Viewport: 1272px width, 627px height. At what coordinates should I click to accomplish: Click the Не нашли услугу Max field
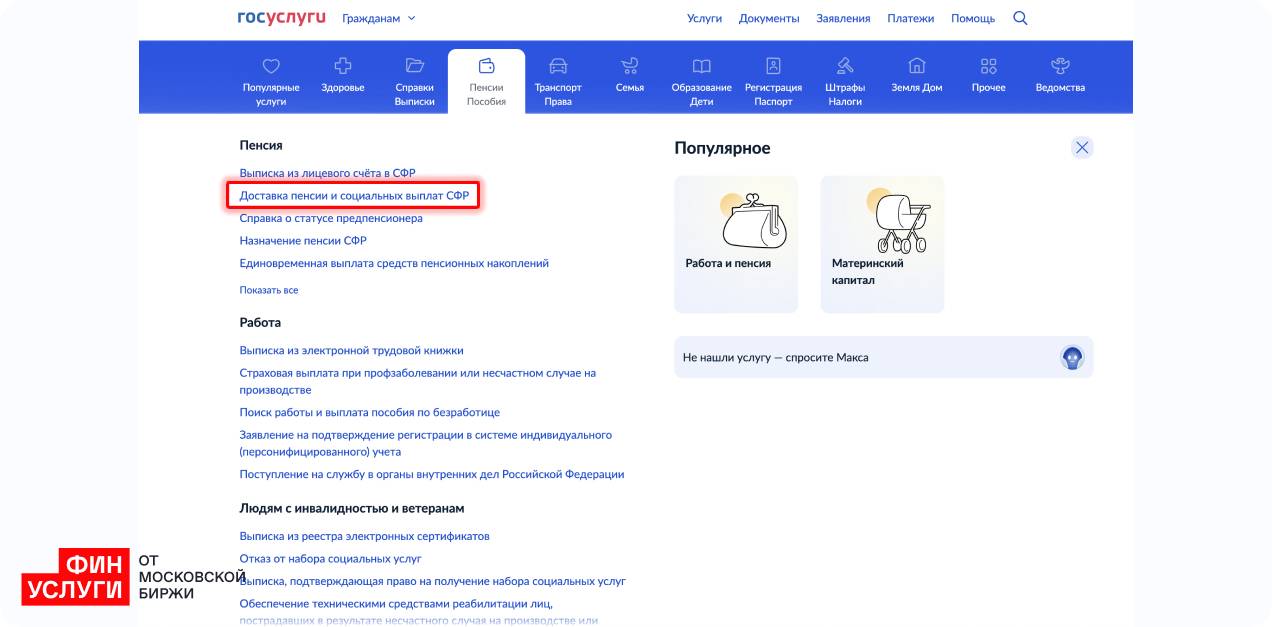click(860, 357)
